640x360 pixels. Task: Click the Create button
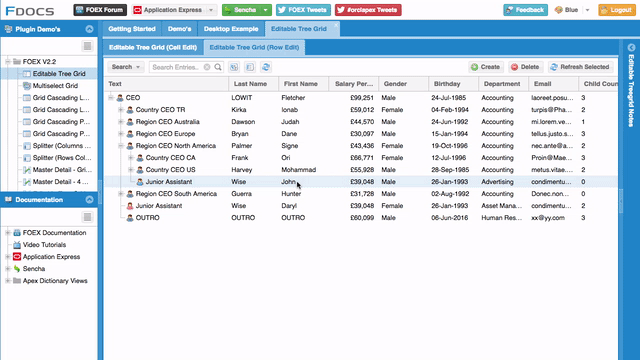485,67
